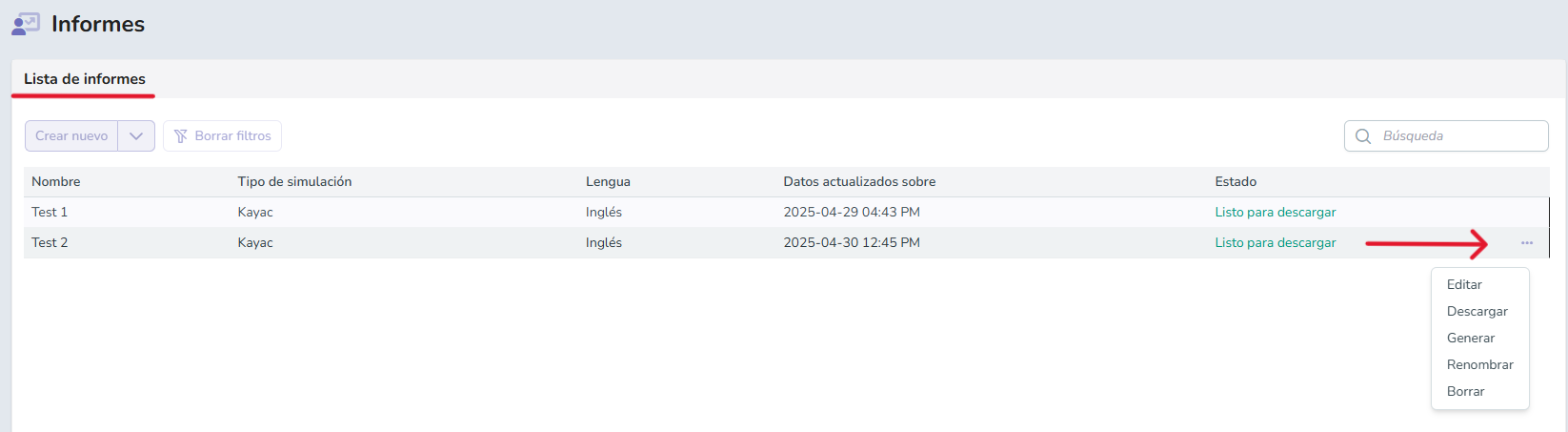1568x432 pixels.
Task: Click Datos actualizados sobre column header
Action: pos(859,182)
